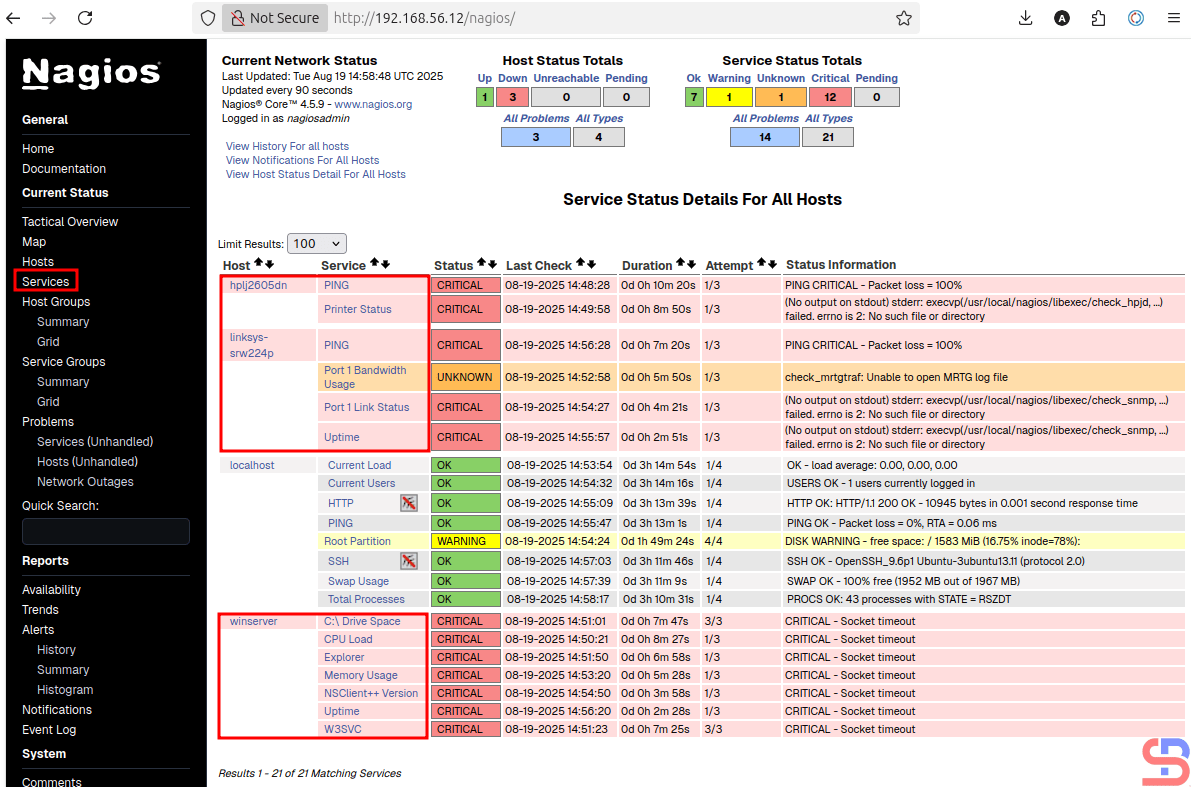Open the Root Partition service link

click(357, 541)
